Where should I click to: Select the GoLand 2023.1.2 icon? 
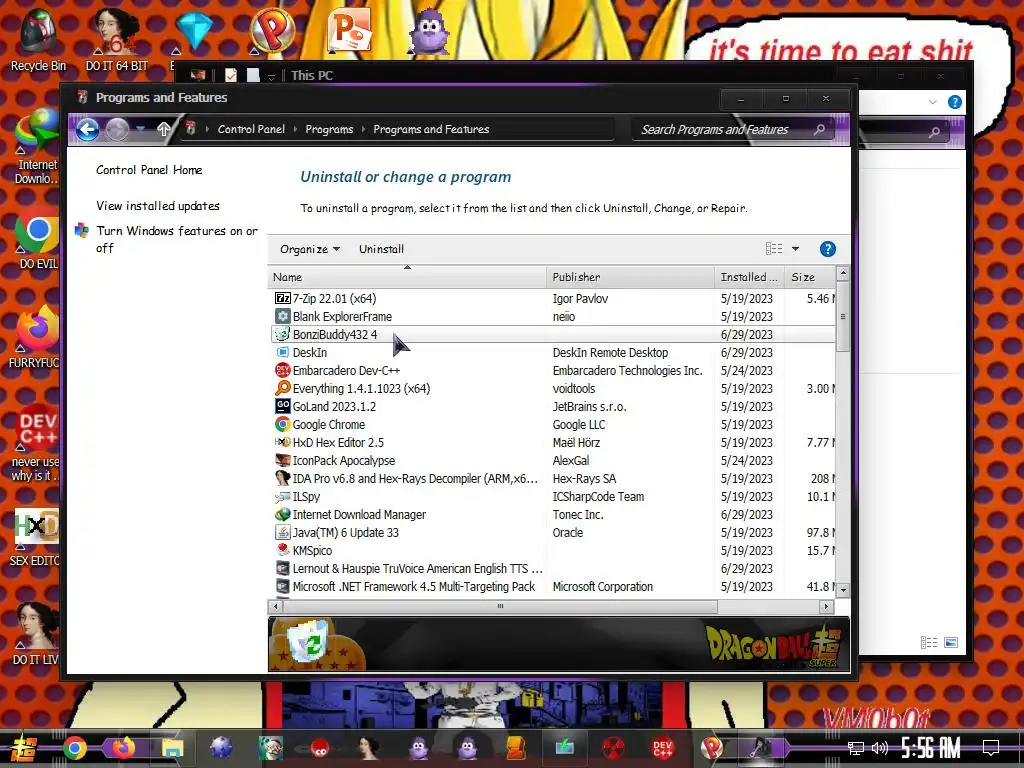pos(282,406)
